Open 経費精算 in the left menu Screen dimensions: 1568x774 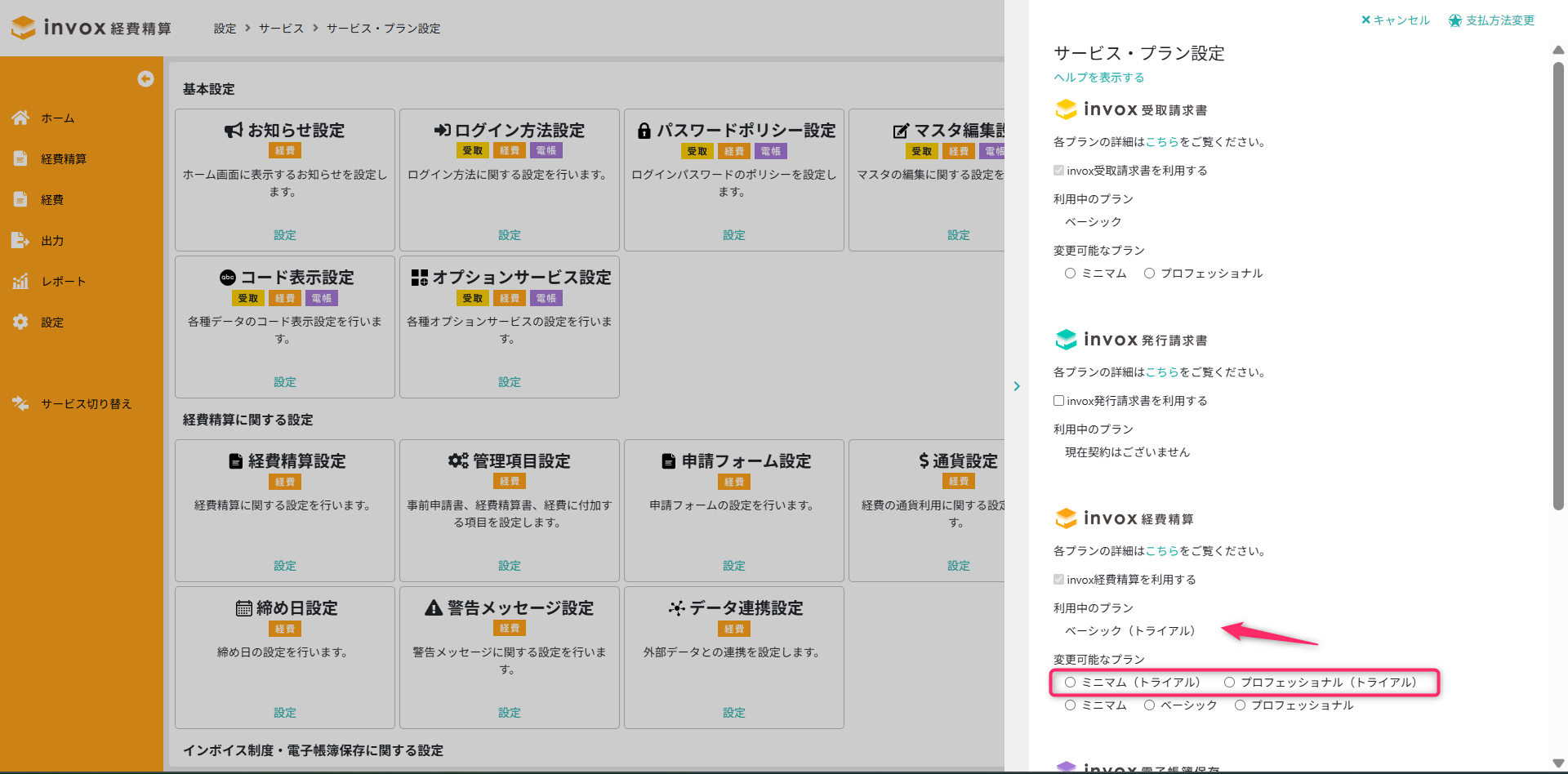click(64, 158)
